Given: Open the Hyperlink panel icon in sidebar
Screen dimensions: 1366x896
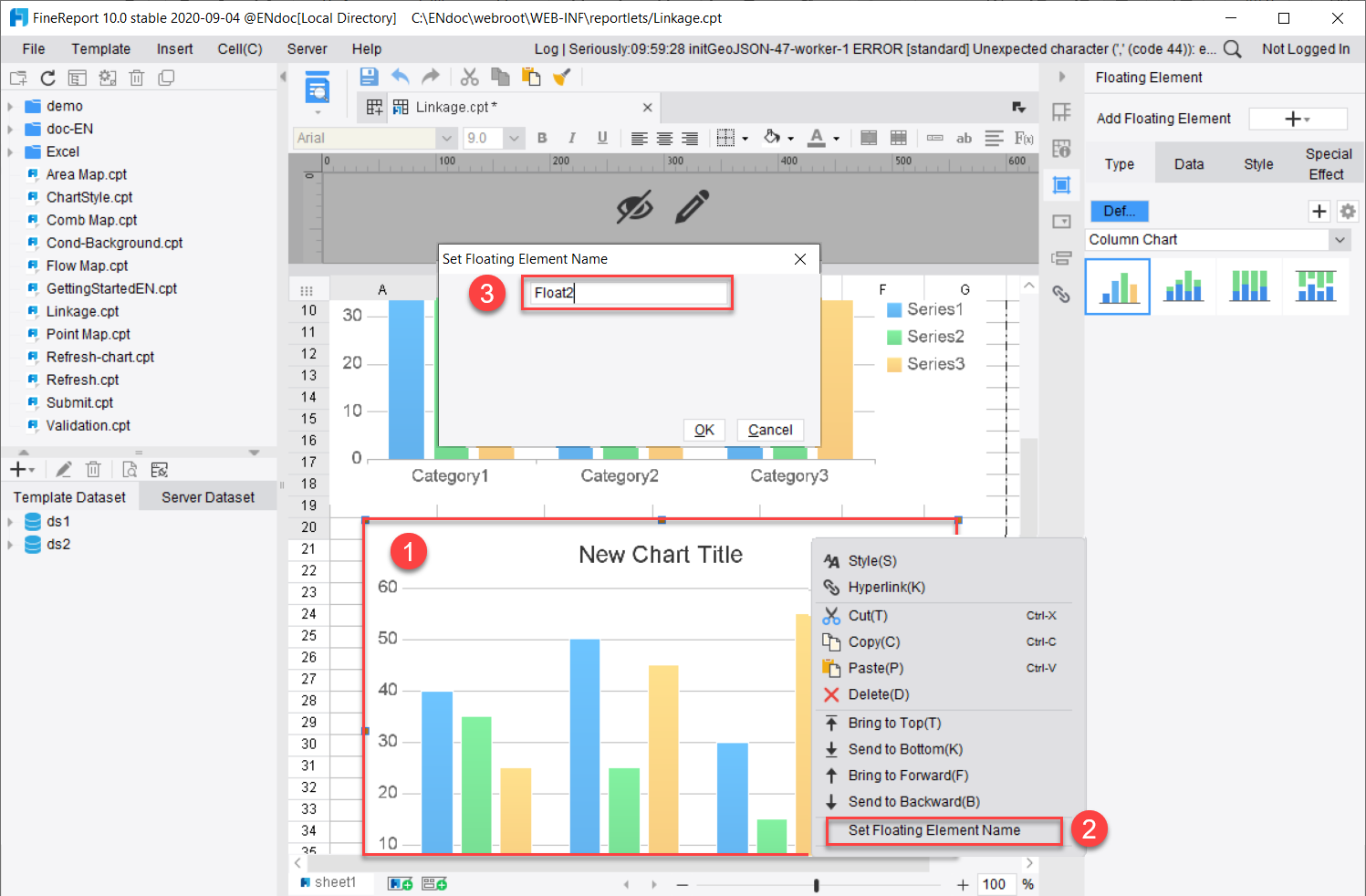Looking at the screenshot, I should point(1061,294).
